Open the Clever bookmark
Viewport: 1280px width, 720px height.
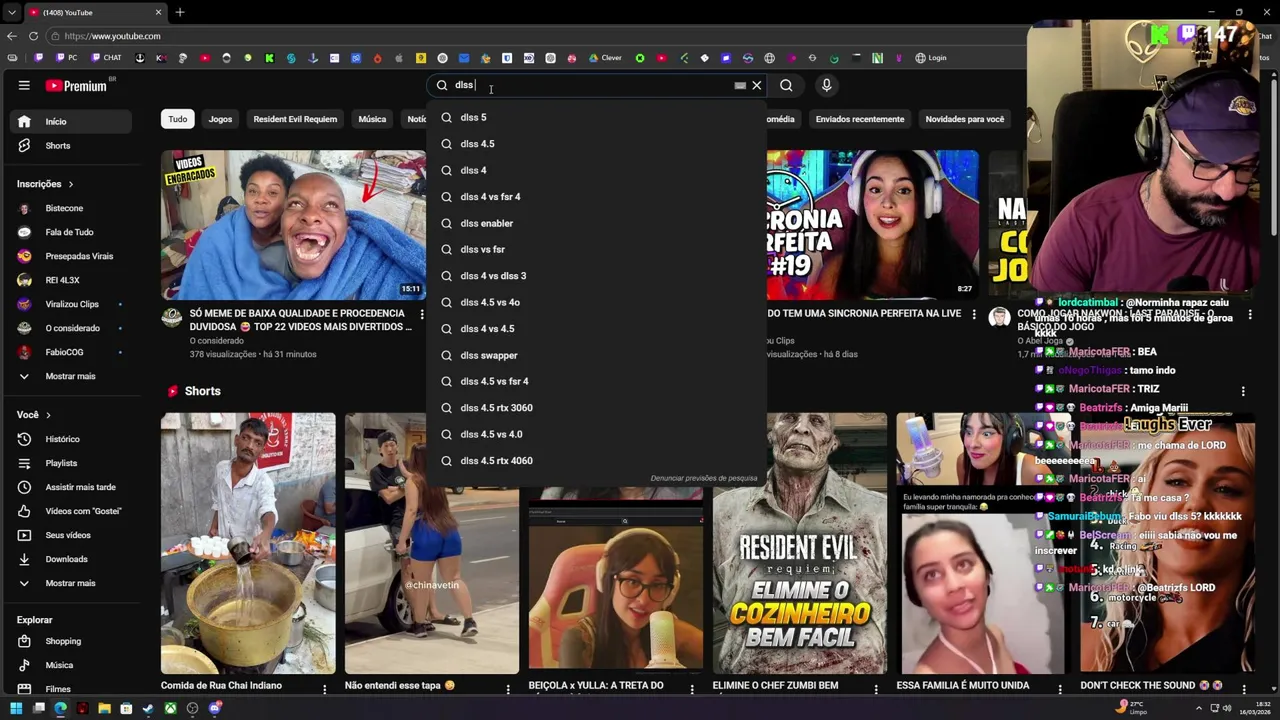[x=605, y=58]
